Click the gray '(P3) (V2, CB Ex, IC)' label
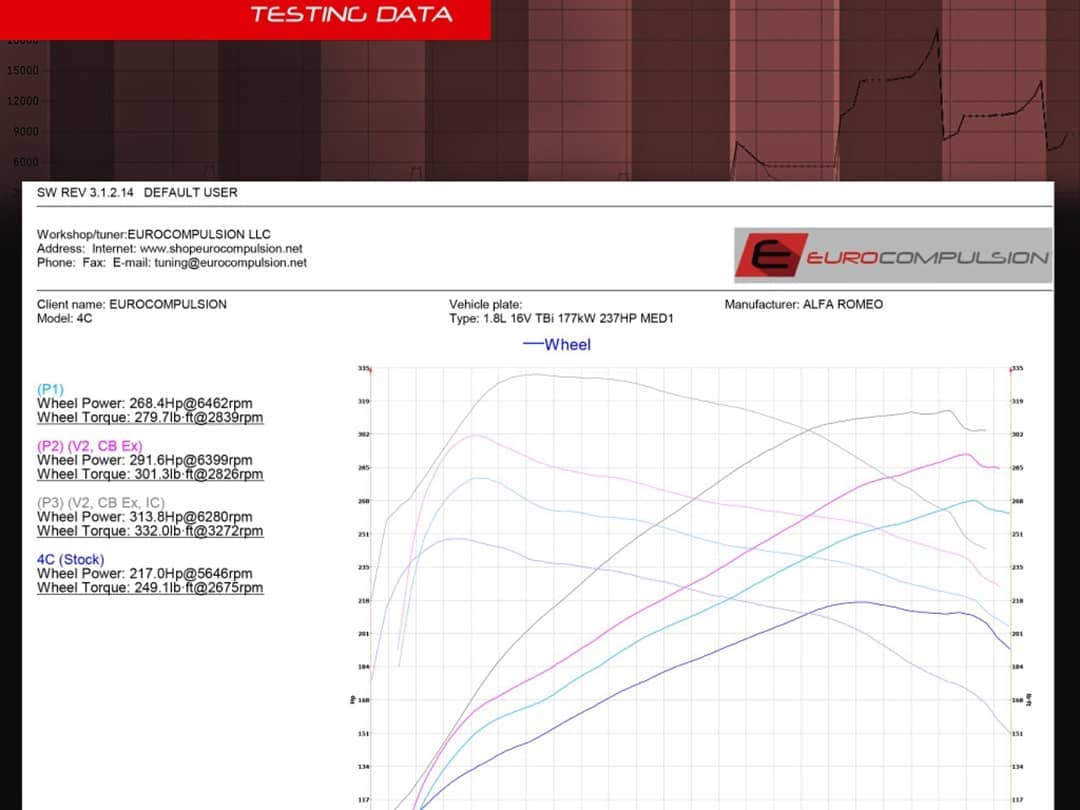This screenshot has width=1080, height=810. 101,503
